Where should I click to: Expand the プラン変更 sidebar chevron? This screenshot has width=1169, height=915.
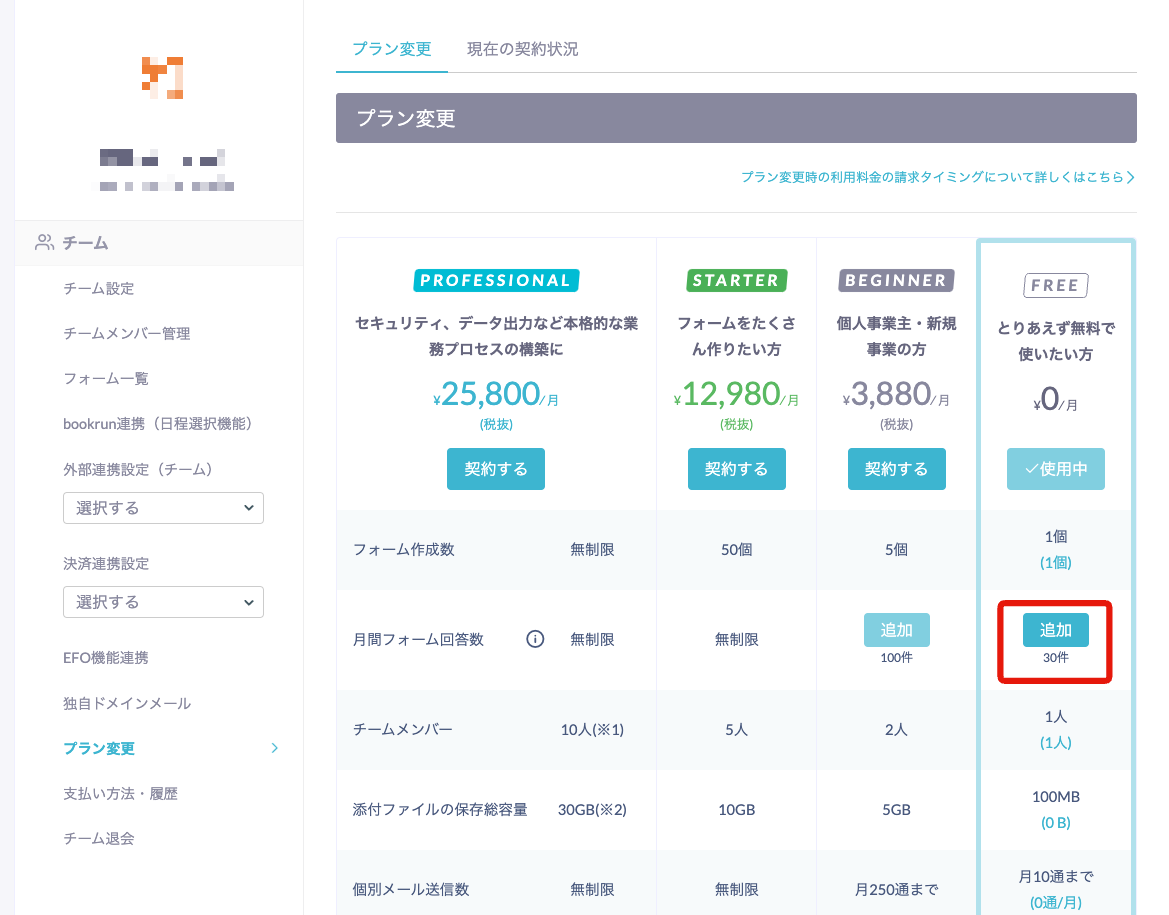(x=274, y=748)
